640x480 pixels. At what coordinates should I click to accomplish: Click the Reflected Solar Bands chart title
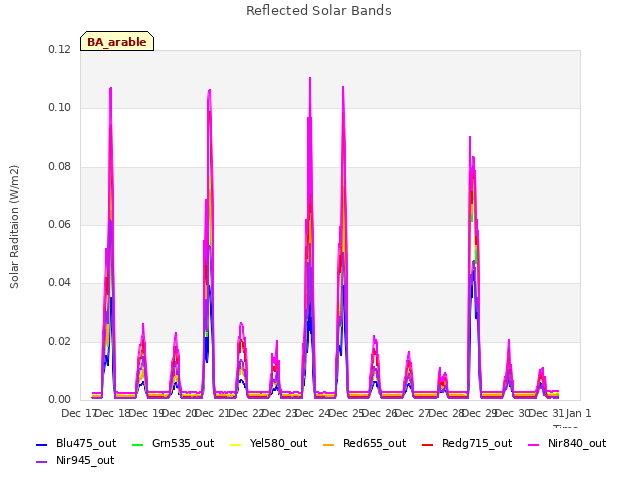point(319,11)
